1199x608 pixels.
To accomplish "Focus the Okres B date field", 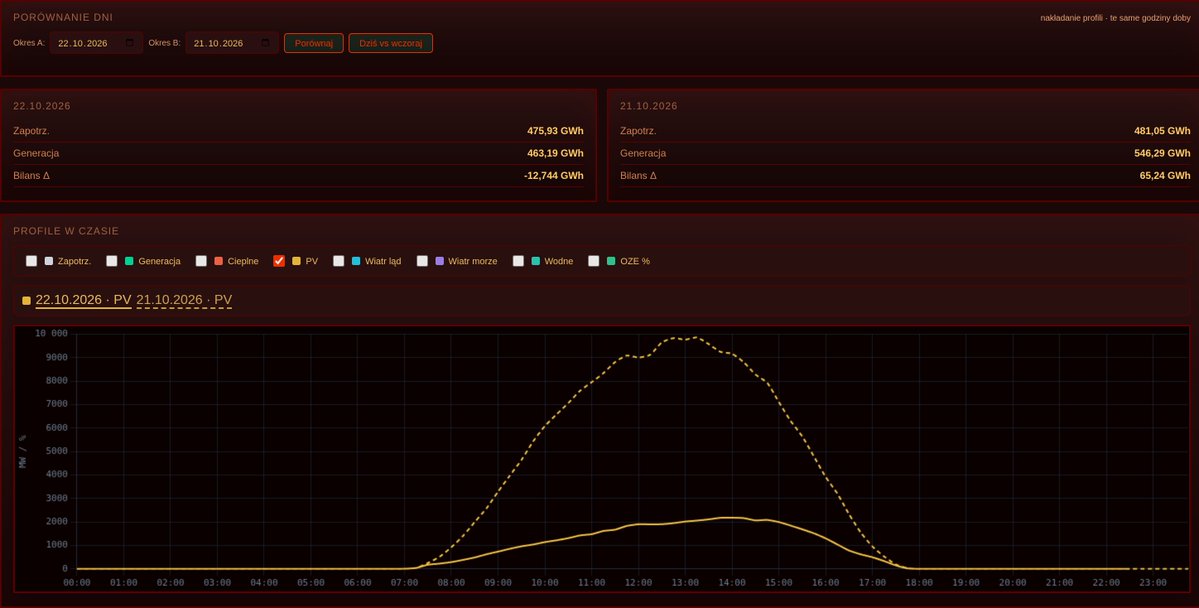I will (x=232, y=43).
